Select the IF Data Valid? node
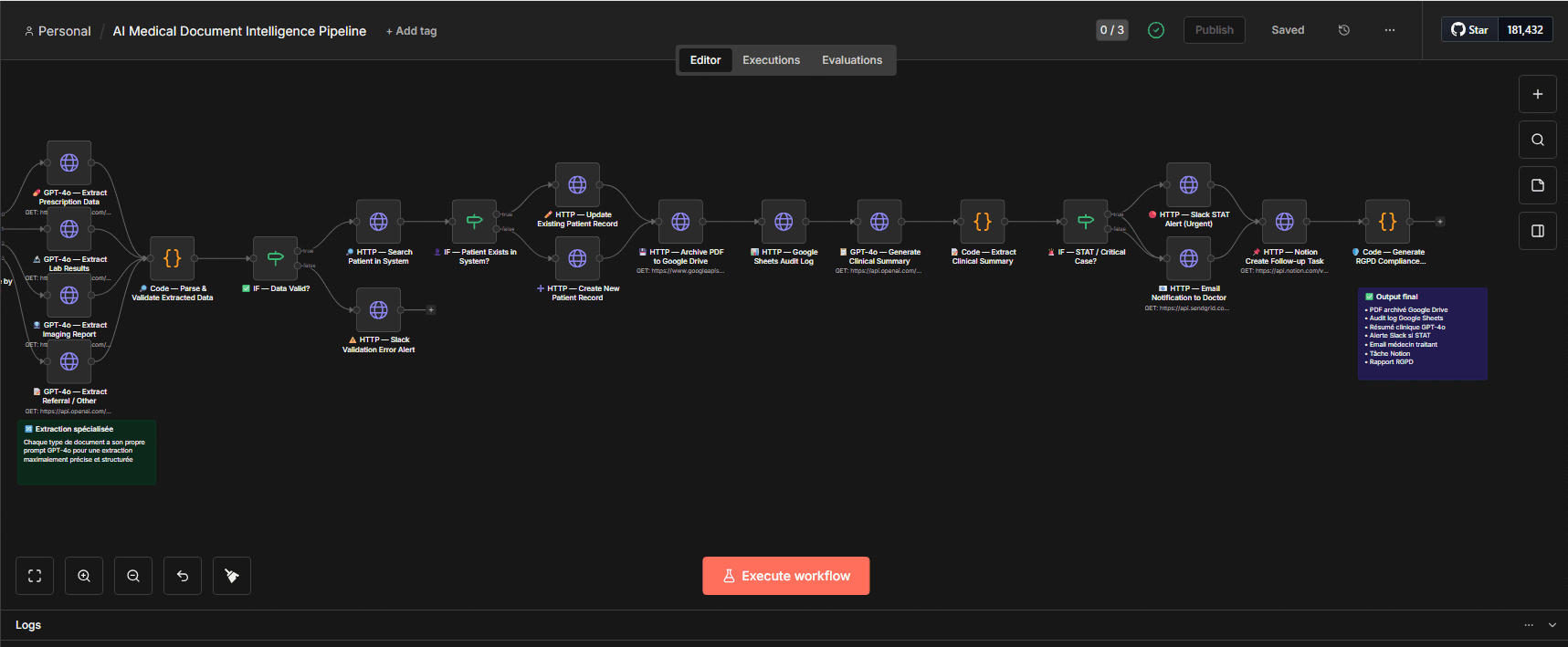 pos(275,258)
